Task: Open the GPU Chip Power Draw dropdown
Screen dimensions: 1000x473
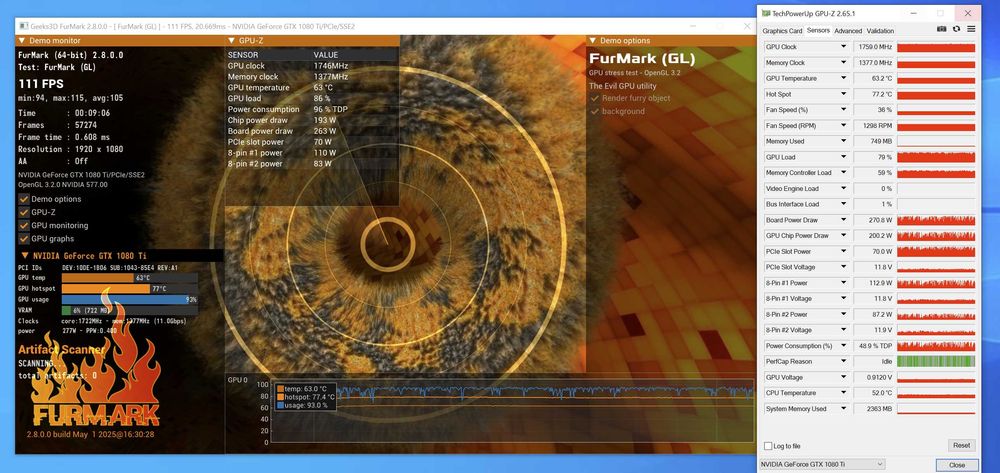Action: coord(844,236)
